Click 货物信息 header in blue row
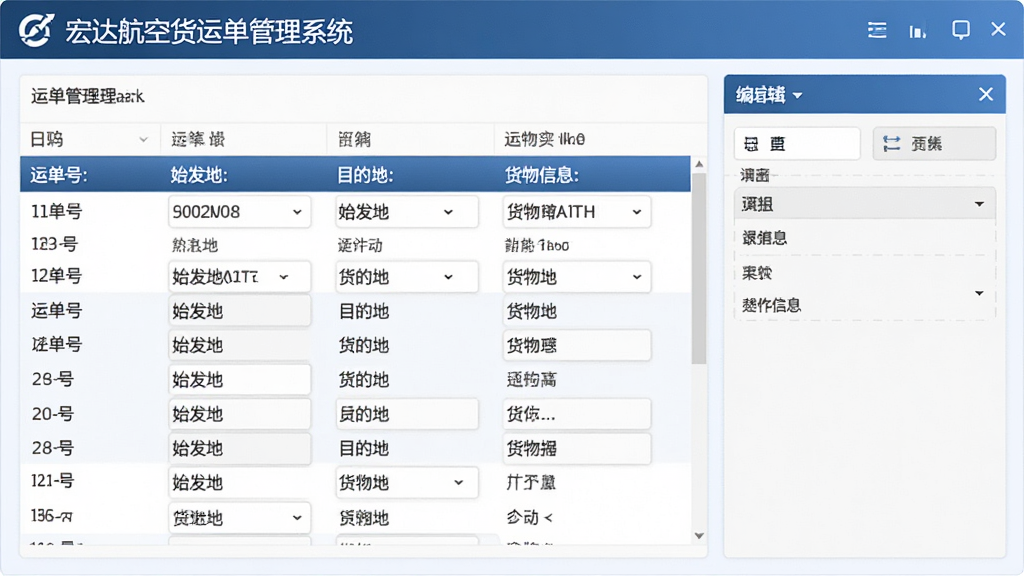1024x576 pixels. pyautogui.click(x=542, y=175)
